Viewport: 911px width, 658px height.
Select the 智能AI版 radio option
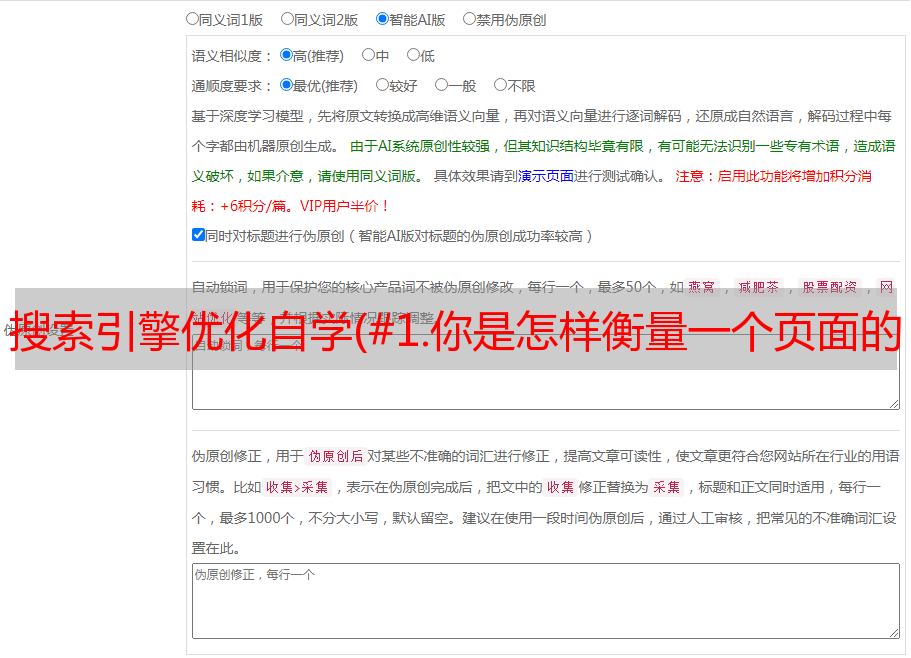382,19
